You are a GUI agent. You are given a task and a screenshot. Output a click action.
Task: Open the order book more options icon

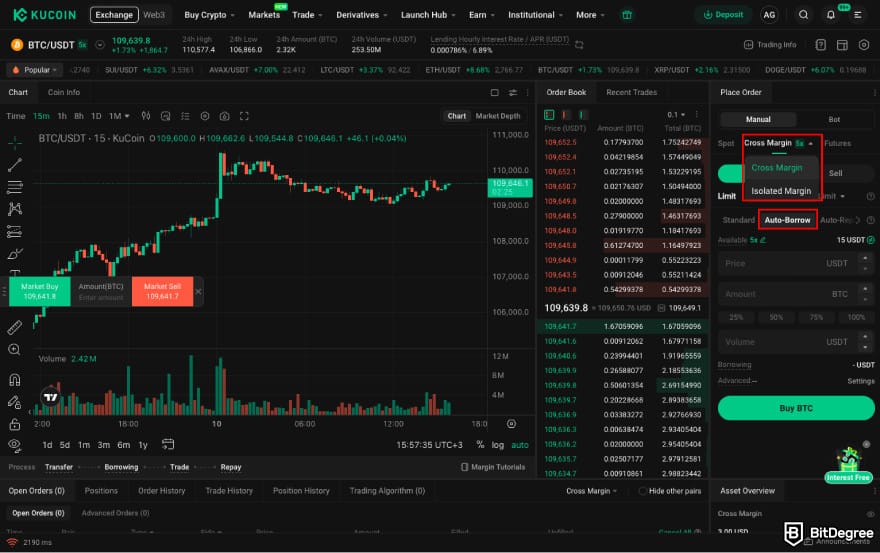coord(696,115)
